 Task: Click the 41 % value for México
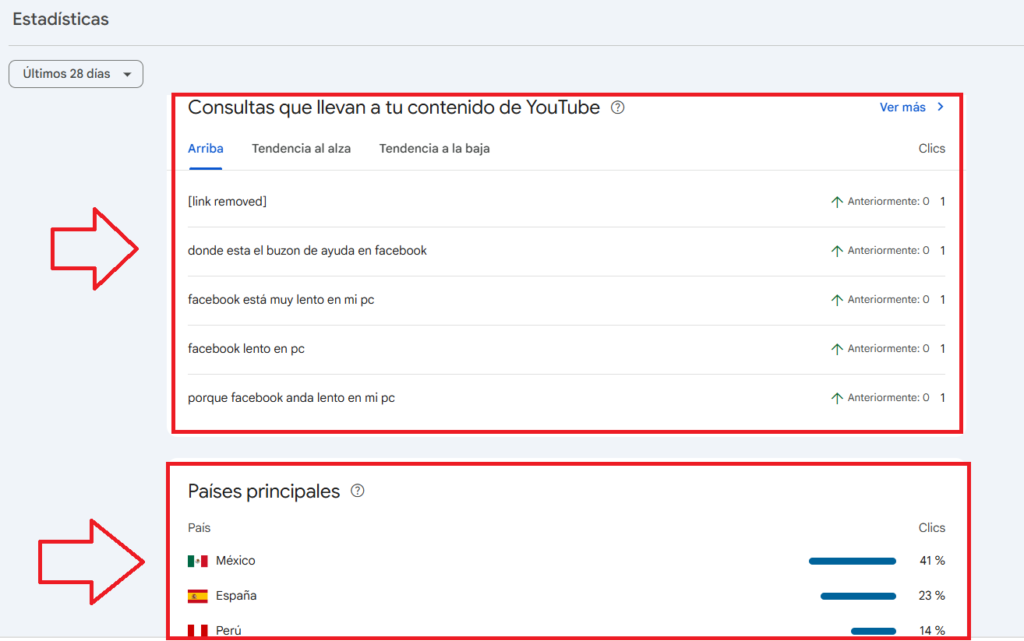(932, 561)
